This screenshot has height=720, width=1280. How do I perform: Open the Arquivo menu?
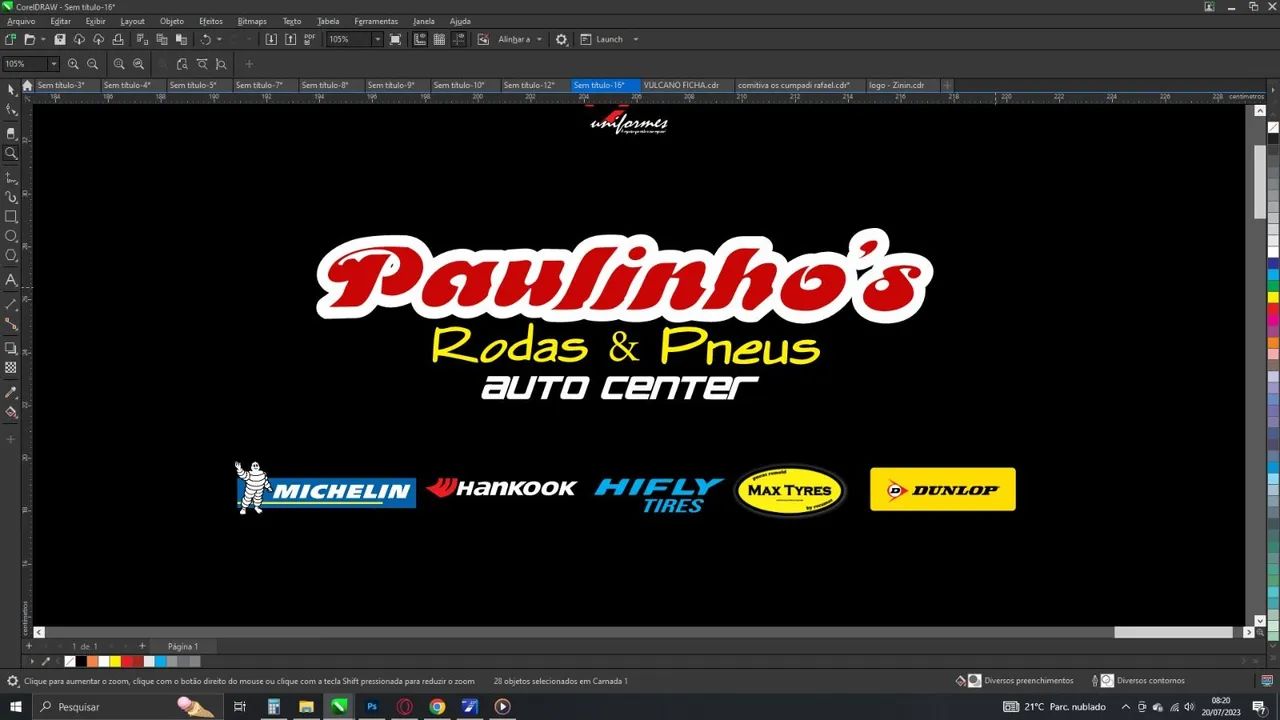pyautogui.click(x=21, y=21)
